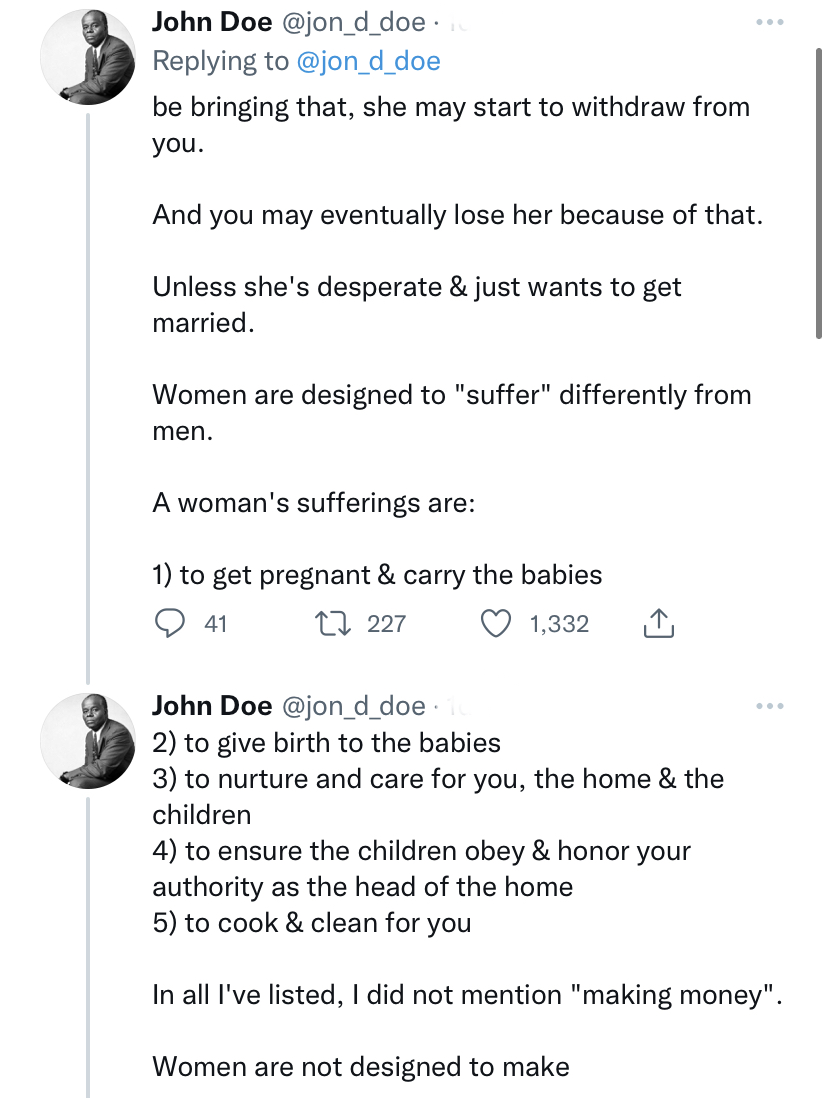
Task: Click the John Doe name on the second tweet
Action: pos(212,706)
